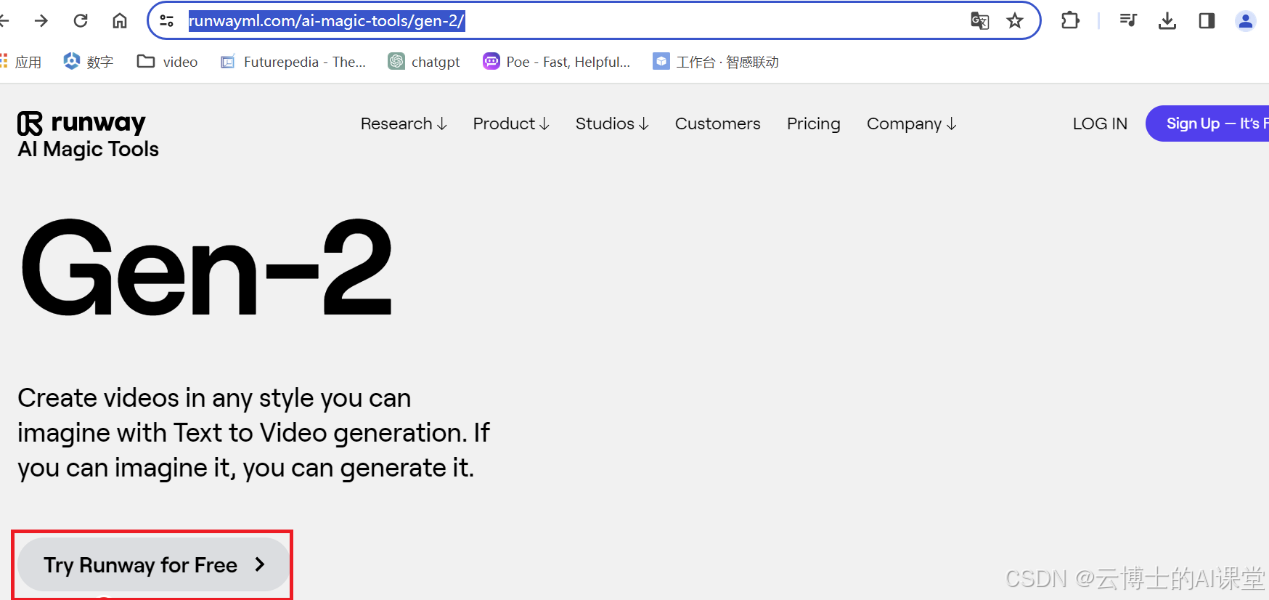Click the Gen-2 heading
Viewport: 1269px width, 600px height.
tap(206, 268)
